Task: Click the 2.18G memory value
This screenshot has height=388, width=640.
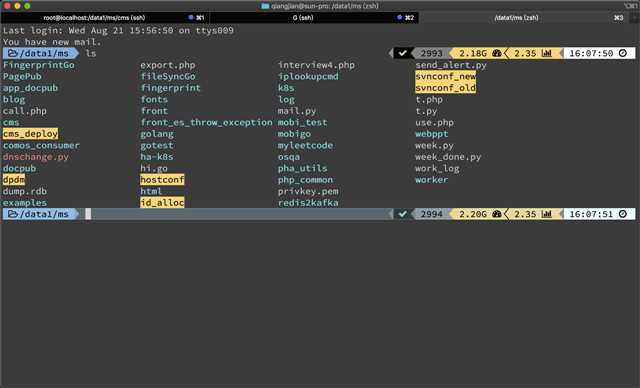Action: click(x=473, y=53)
